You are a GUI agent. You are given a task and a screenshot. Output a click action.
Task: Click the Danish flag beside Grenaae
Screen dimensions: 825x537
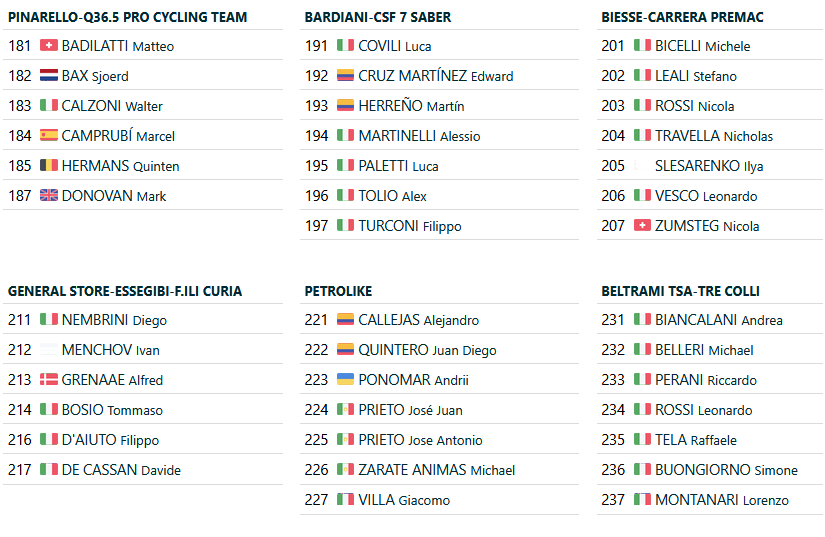[x=48, y=380]
